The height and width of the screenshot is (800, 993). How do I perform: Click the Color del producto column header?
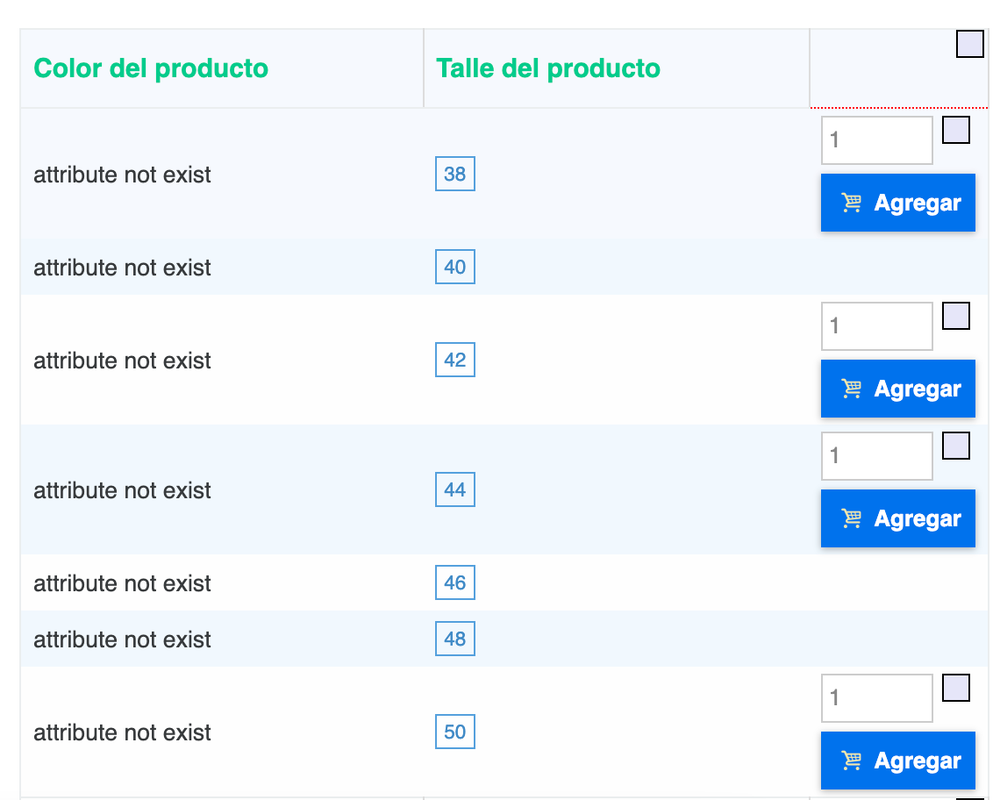point(151,68)
